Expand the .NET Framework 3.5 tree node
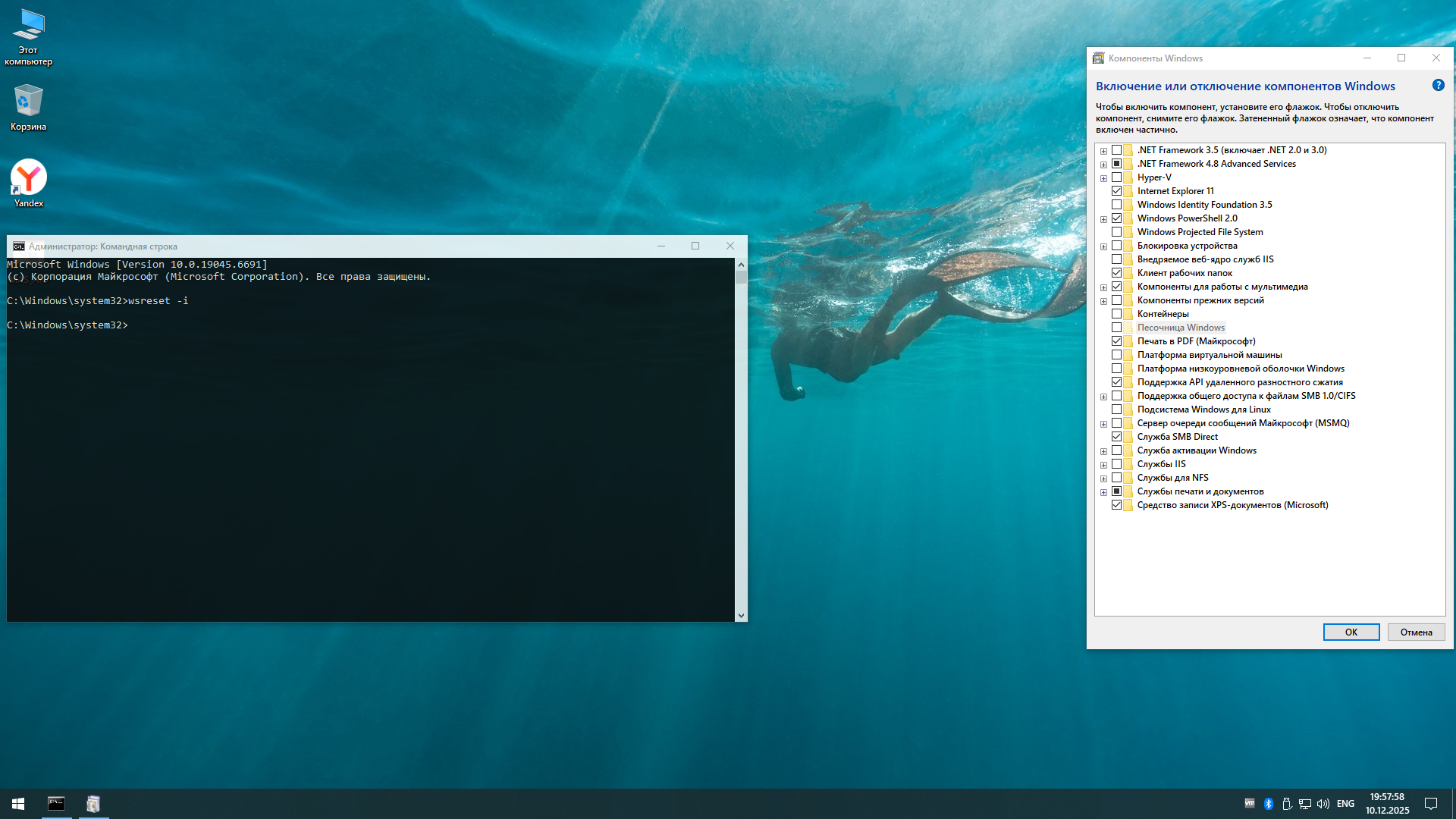This screenshot has height=819, width=1456. point(1103,151)
